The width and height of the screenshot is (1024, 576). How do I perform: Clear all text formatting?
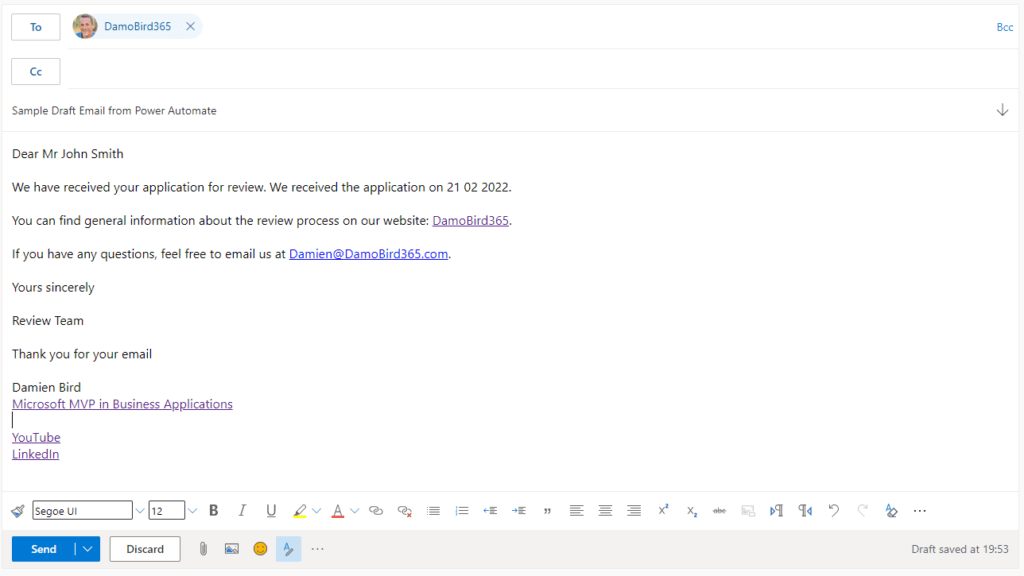[891, 510]
